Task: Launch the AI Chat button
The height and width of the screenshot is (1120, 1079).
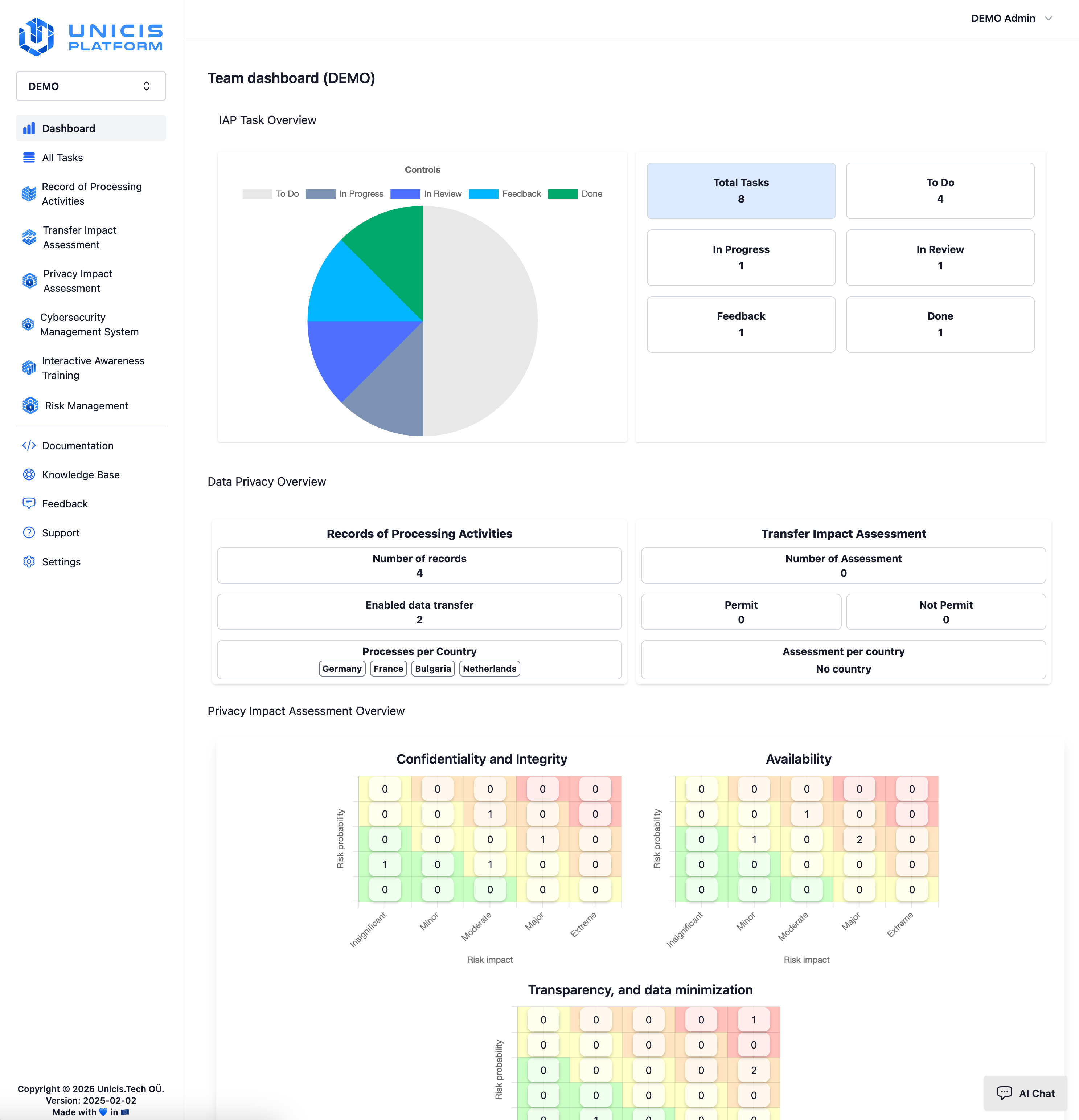Action: point(1025,1093)
